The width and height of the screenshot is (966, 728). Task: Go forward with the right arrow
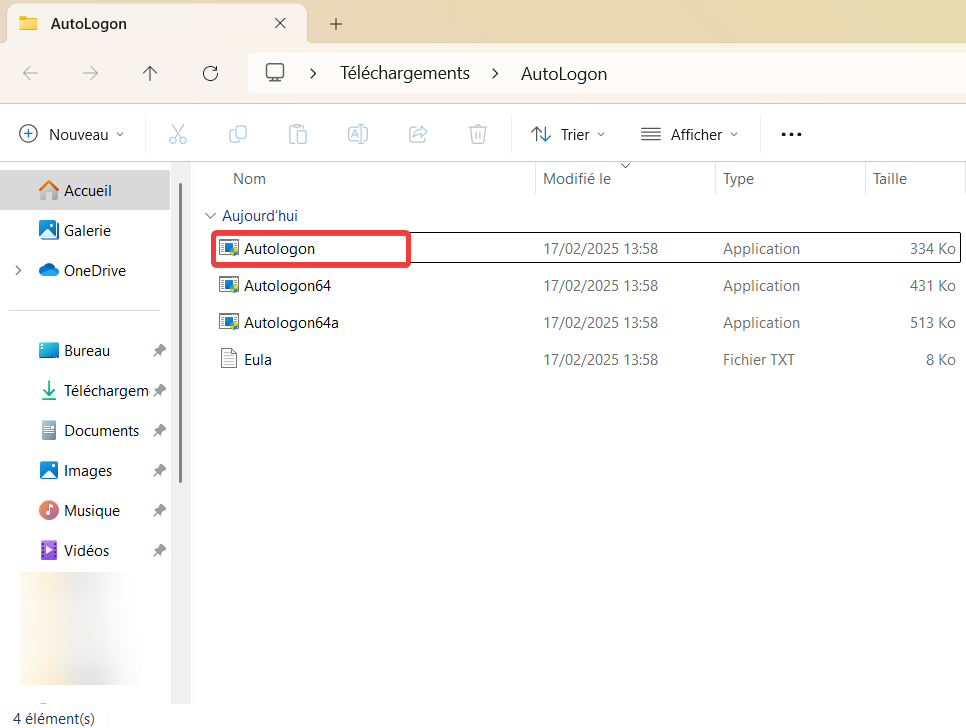click(91, 74)
